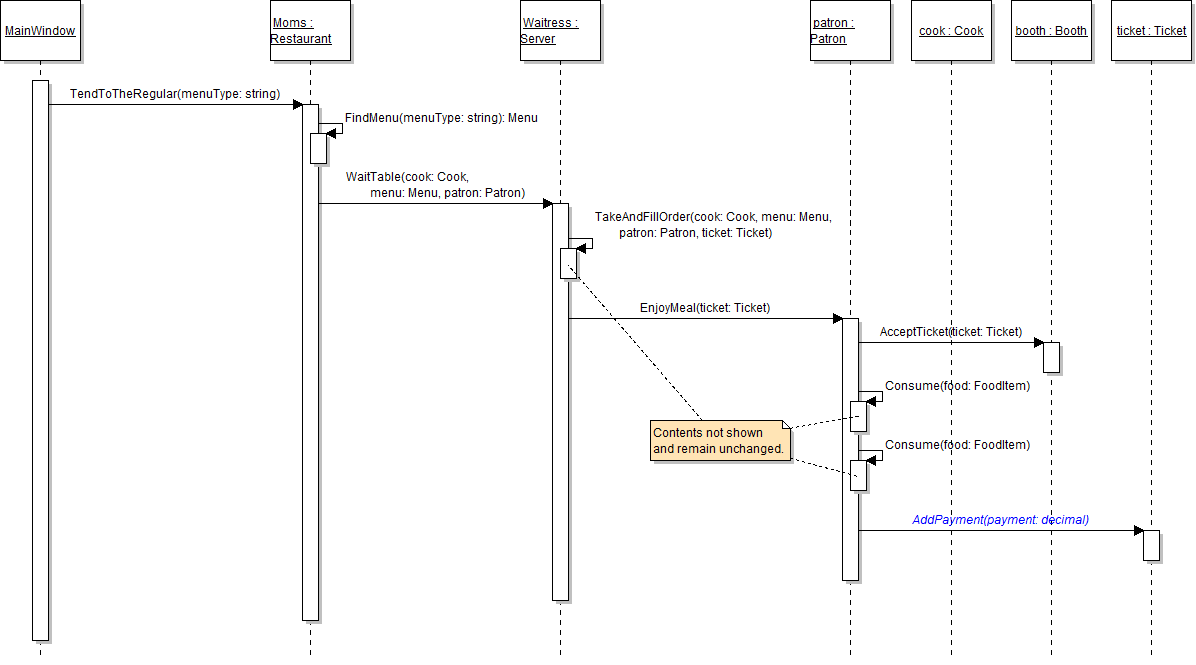The image size is (1196, 665).
Task: Click the patron : Patron lifeline box
Action: click(x=850, y=31)
